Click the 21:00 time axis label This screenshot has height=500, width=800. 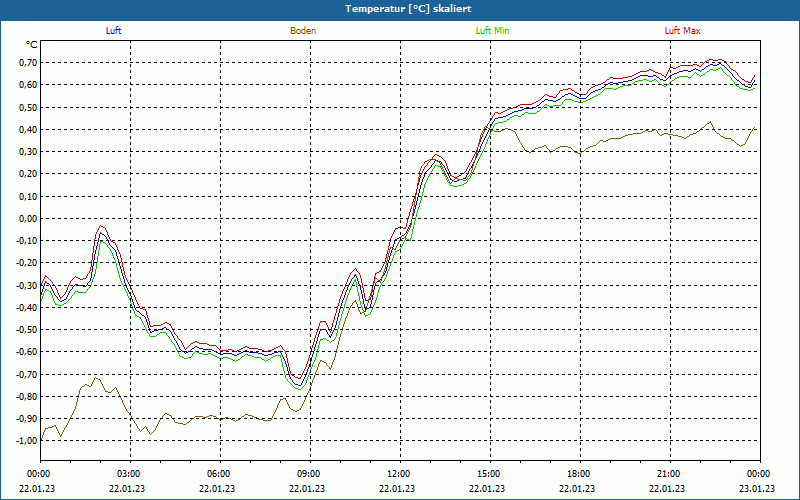[x=670, y=474]
